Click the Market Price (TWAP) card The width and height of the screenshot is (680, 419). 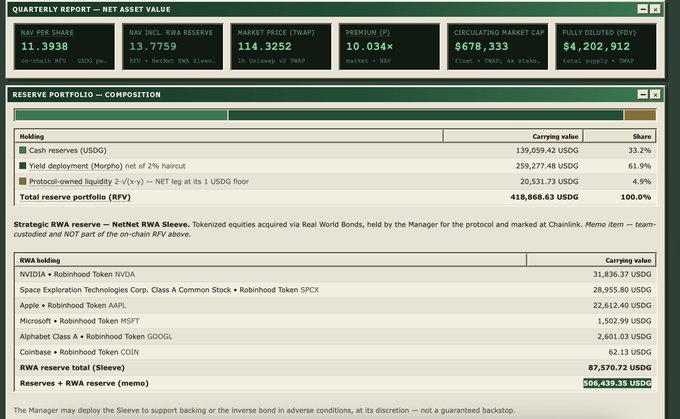281,46
